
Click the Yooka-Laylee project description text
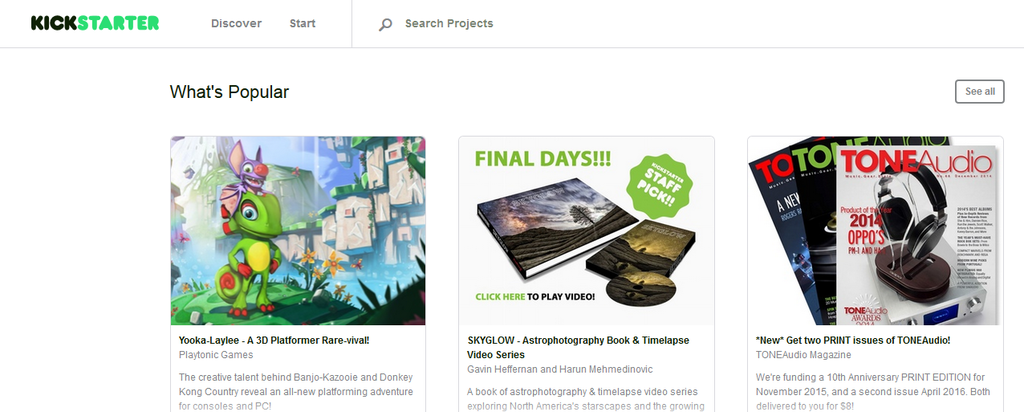(x=296, y=392)
